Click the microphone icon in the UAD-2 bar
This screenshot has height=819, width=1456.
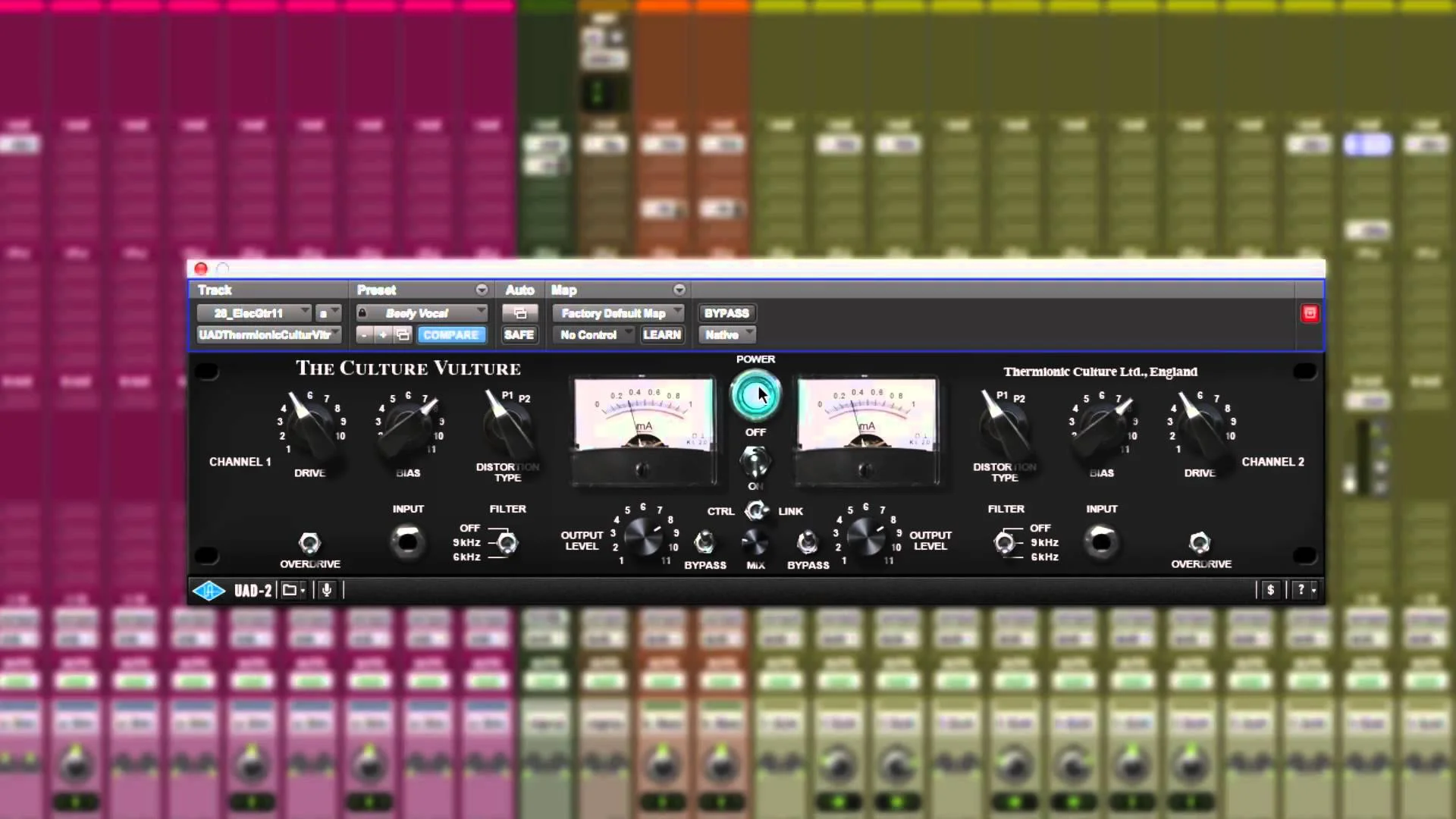point(326,590)
